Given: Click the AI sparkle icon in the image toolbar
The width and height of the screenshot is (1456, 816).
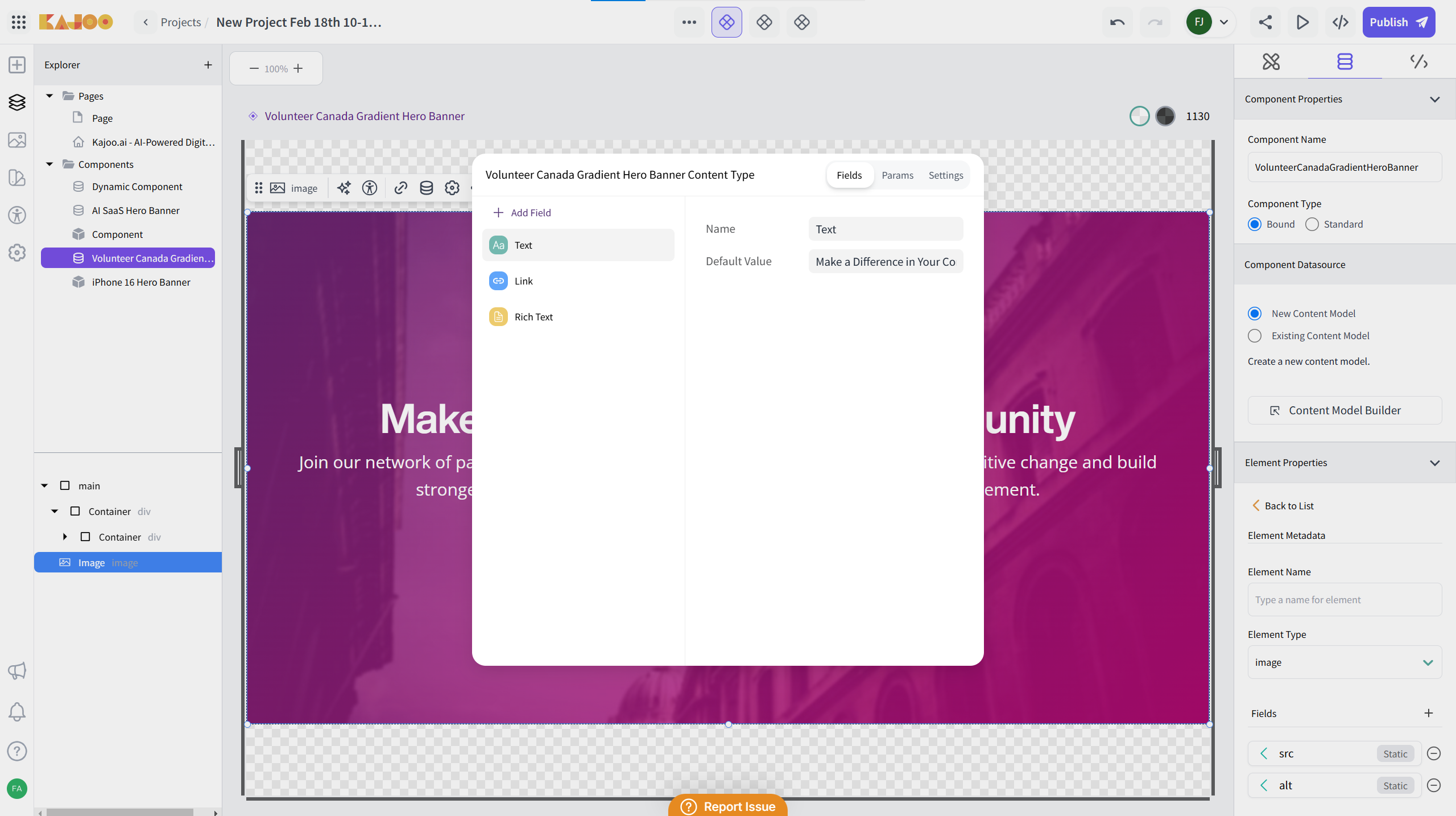Looking at the screenshot, I should coord(344,188).
